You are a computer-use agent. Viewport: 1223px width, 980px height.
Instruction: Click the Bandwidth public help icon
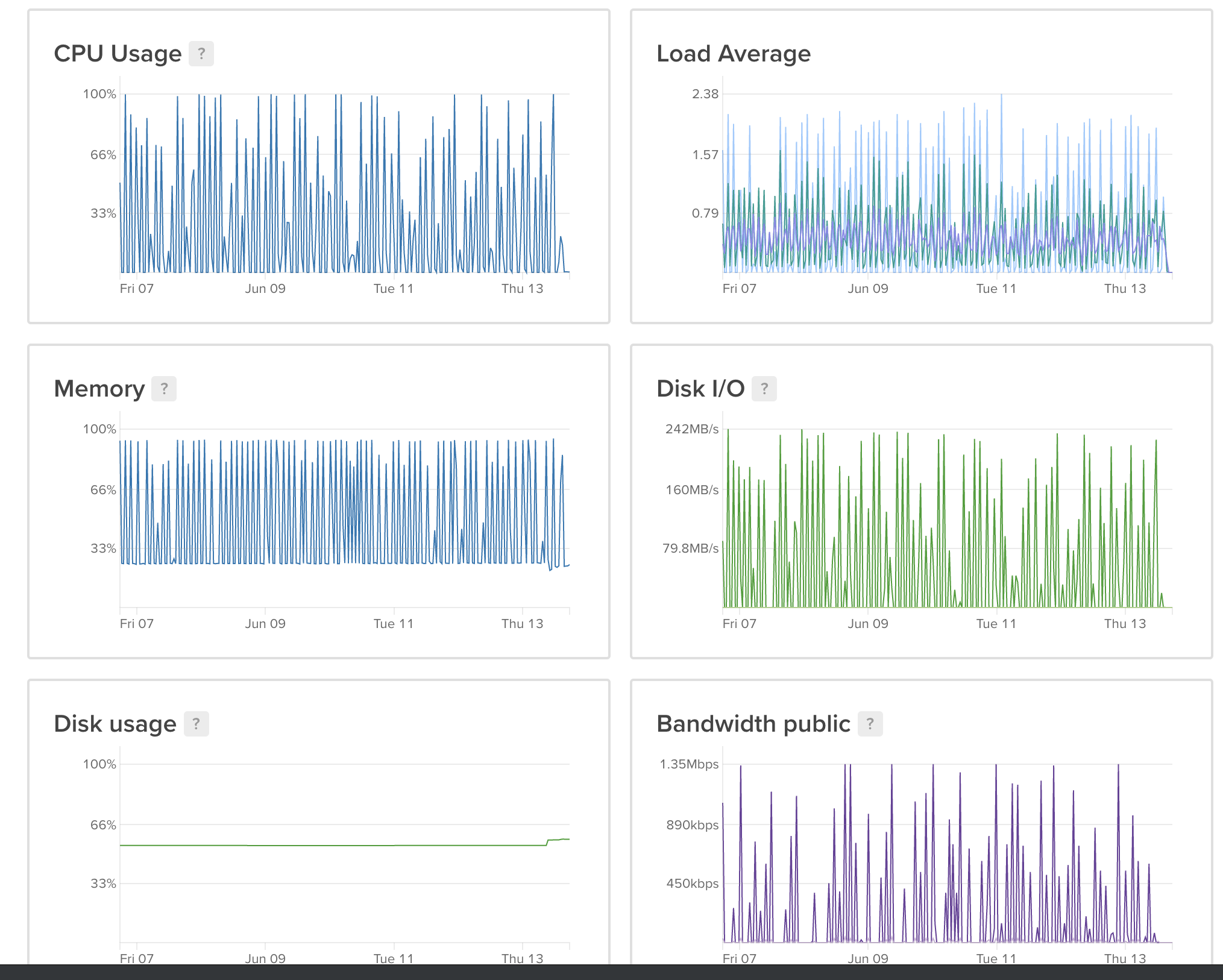pos(870,724)
